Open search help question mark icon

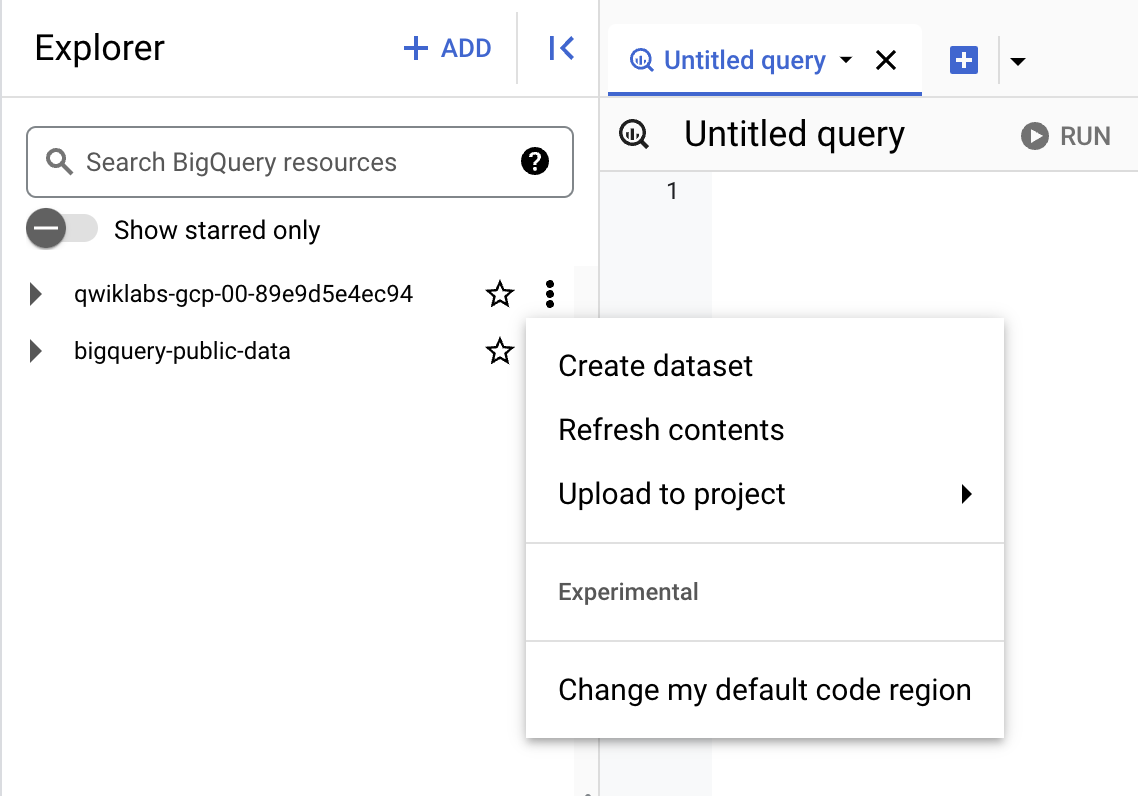(535, 161)
